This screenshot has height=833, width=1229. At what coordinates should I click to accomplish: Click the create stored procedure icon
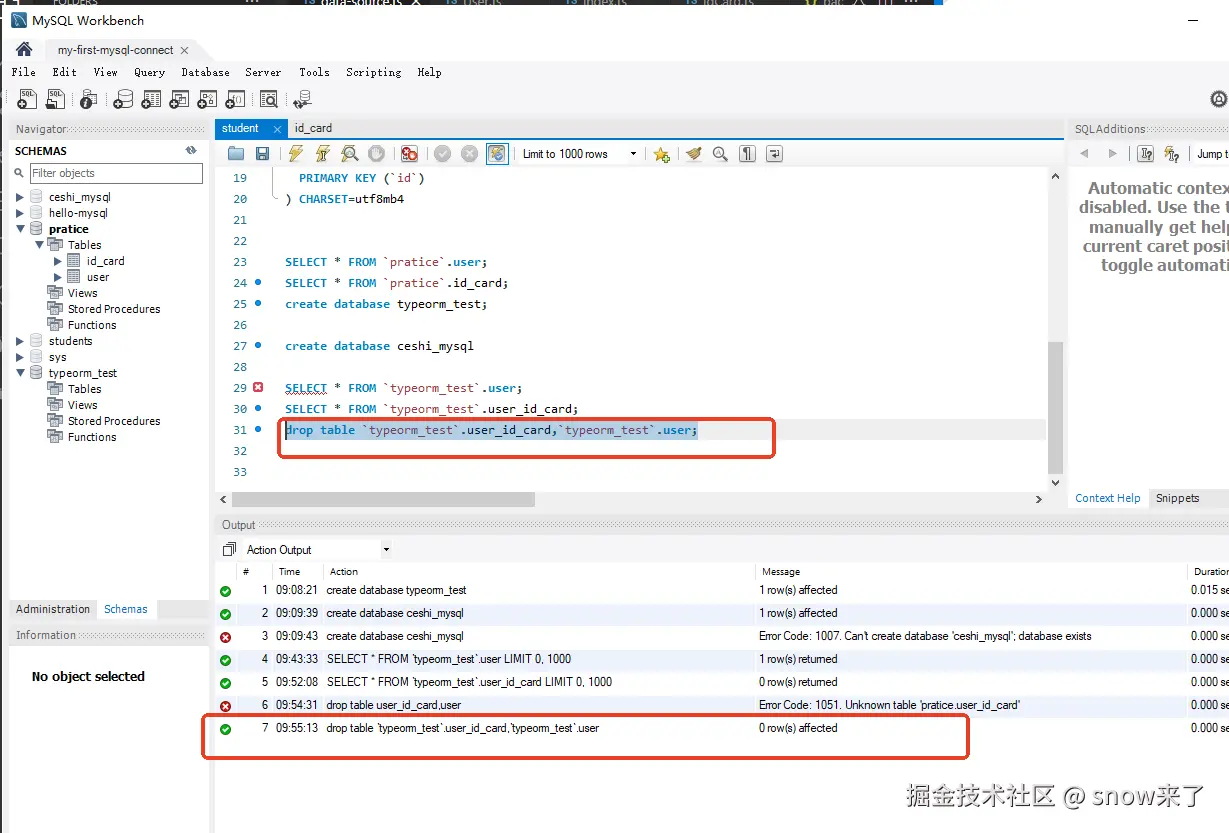click(x=206, y=98)
